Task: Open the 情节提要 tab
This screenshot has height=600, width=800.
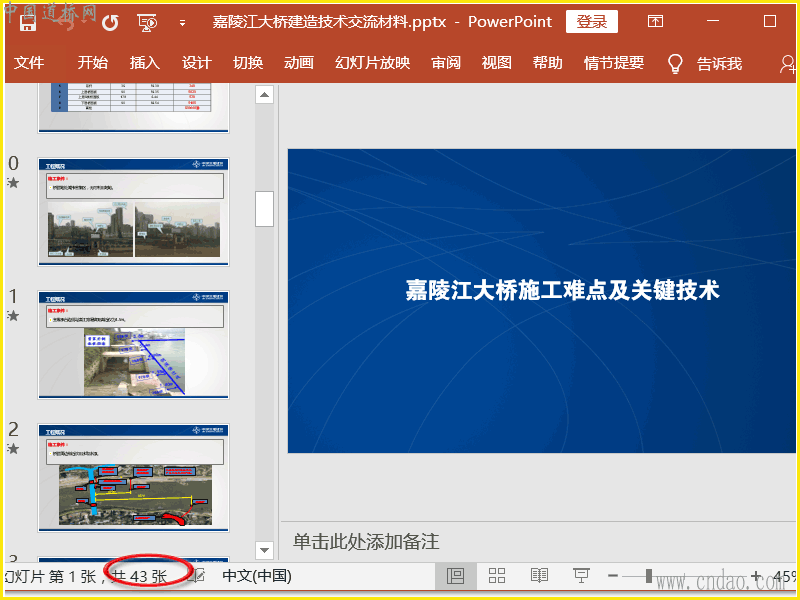Action: (614, 63)
